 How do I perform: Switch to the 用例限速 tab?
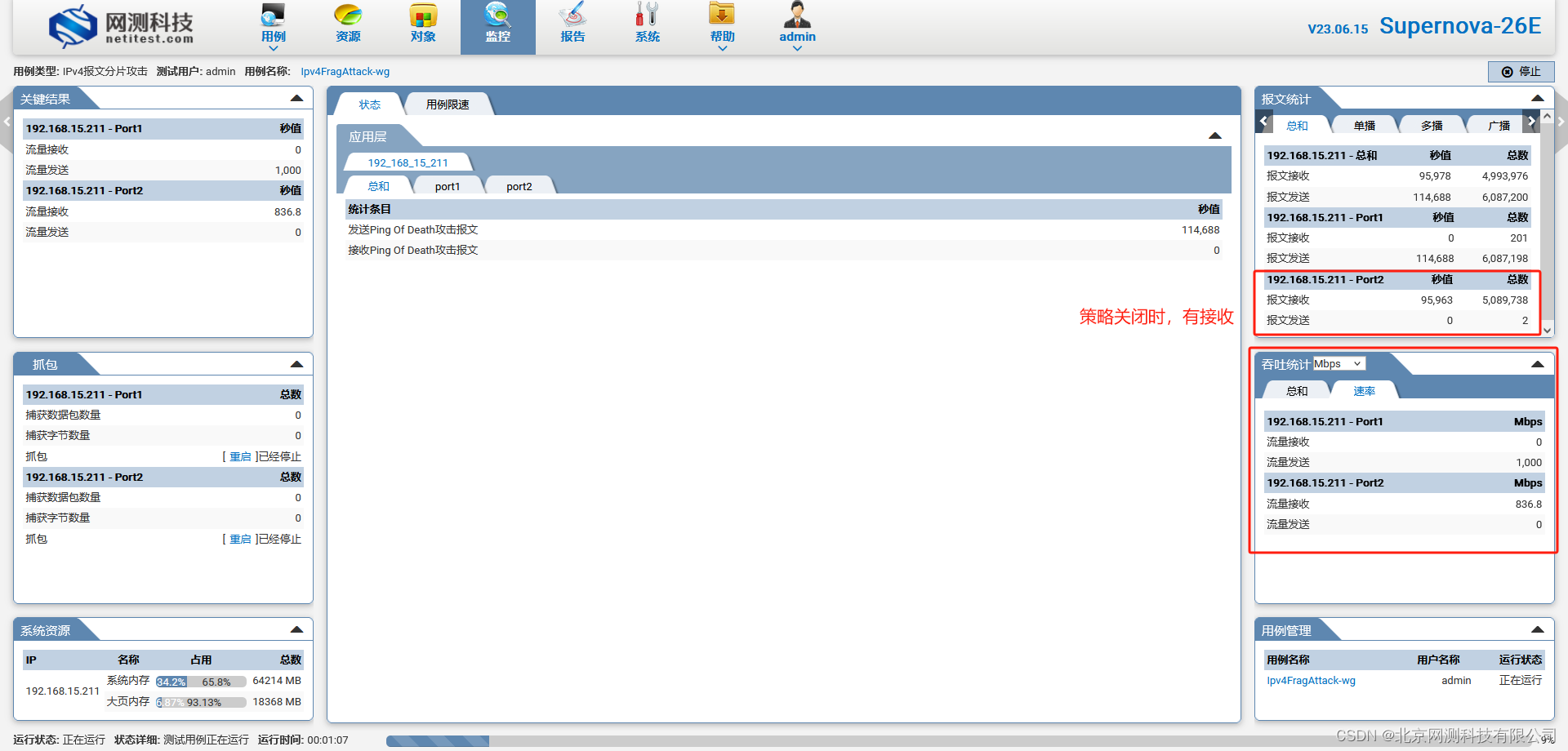coord(448,104)
